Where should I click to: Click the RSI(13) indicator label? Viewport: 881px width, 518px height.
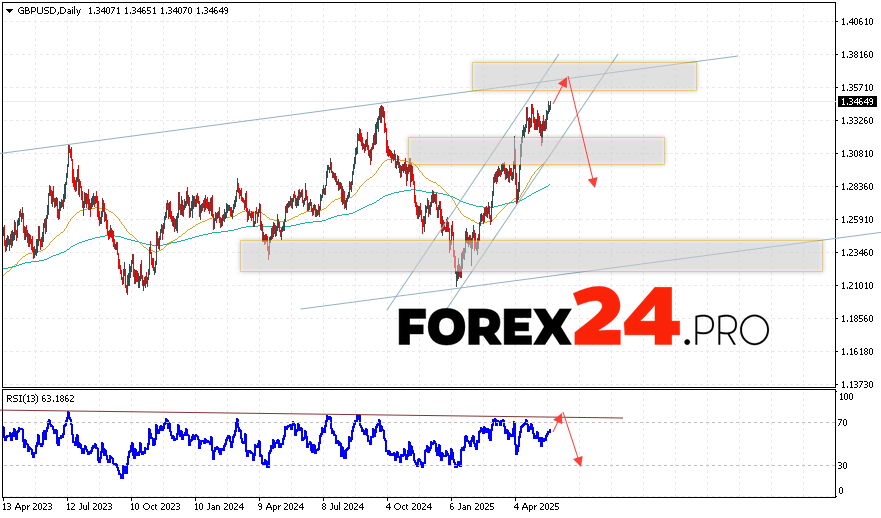point(38,399)
